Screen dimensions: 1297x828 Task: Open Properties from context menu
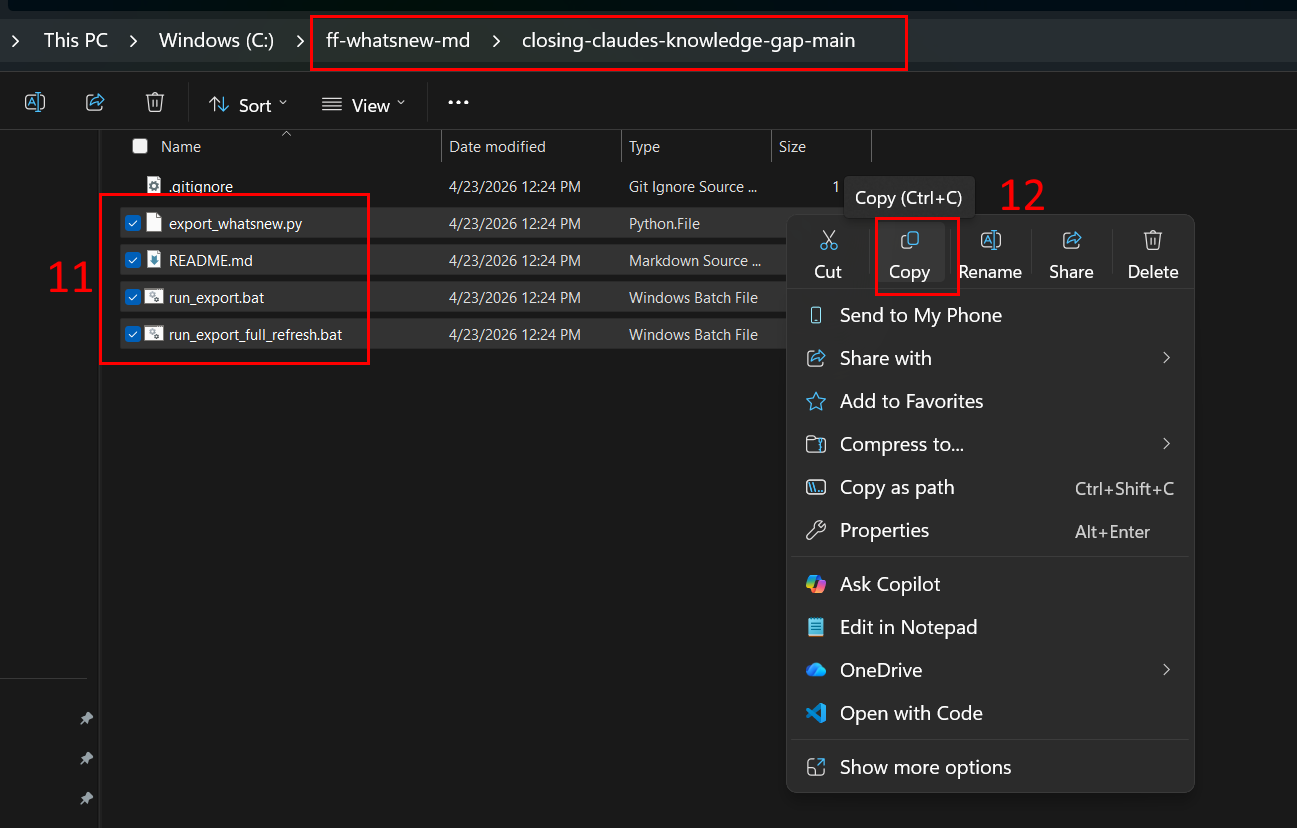[x=991, y=530]
